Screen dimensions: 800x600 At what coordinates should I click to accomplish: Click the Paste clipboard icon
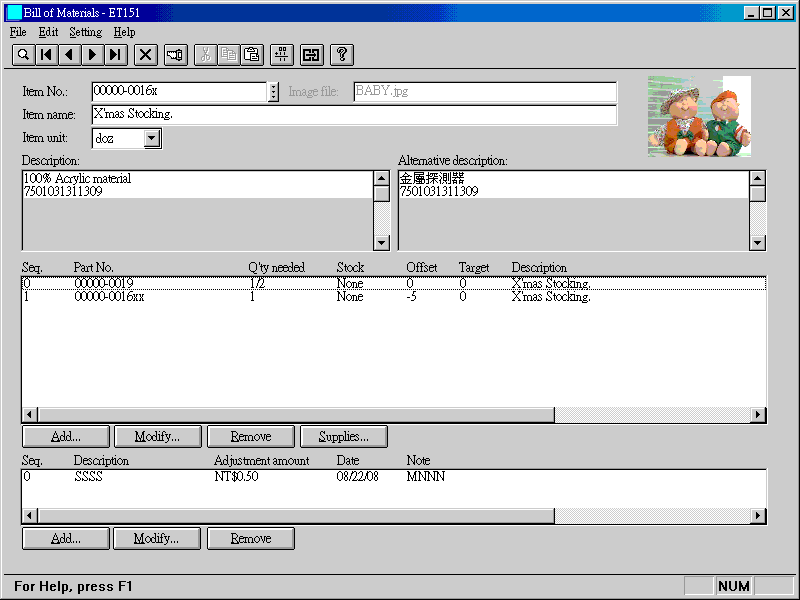(x=252, y=55)
